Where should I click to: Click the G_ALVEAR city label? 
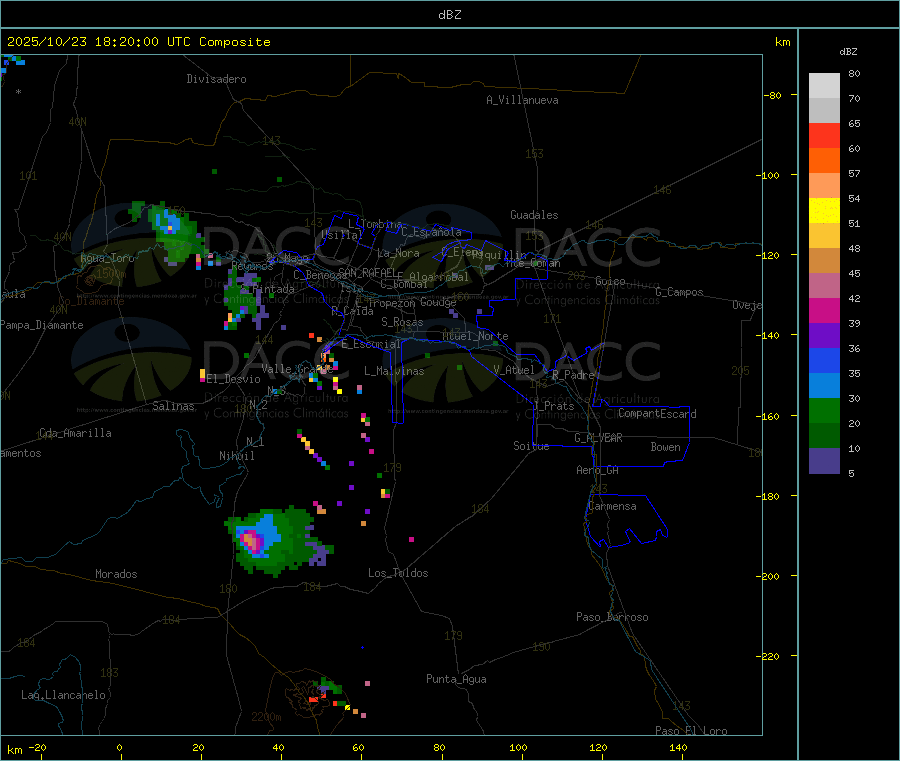(x=598, y=438)
